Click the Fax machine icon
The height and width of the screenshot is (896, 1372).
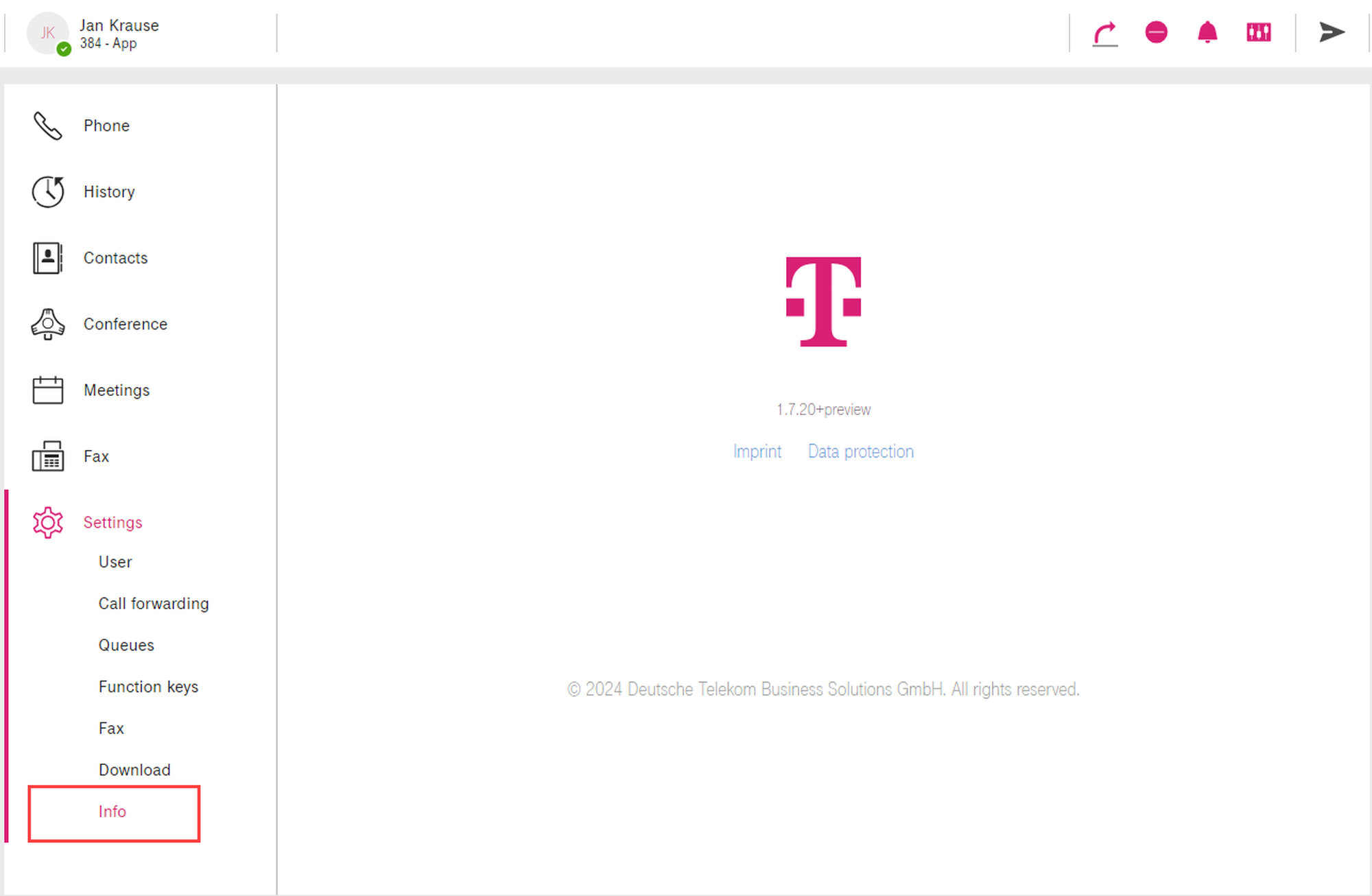(x=48, y=456)
